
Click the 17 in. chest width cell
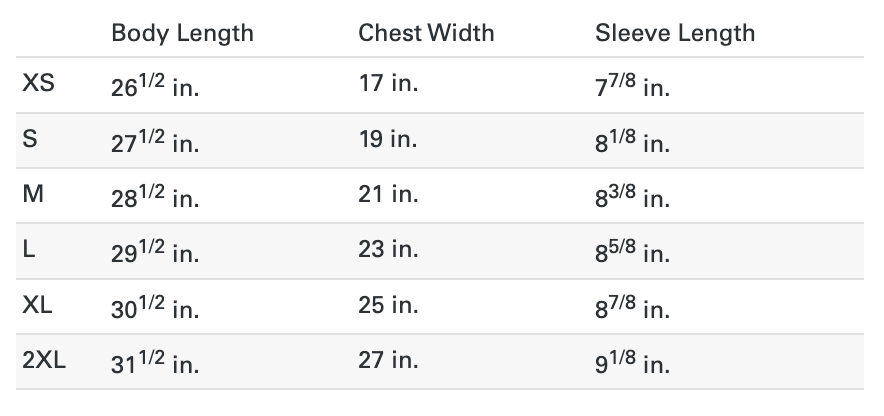tap(388, 84)
